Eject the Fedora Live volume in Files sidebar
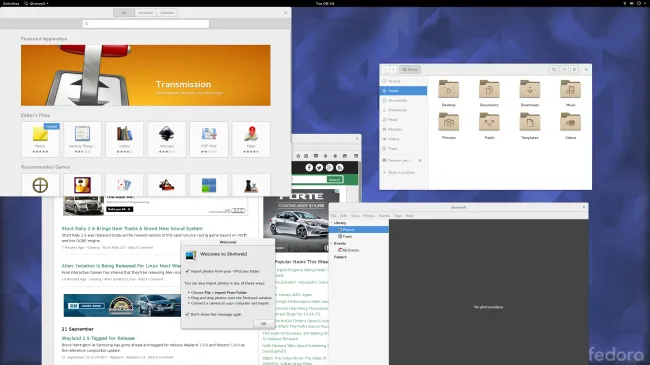This screenshot has height=365, width=650. 420,161
